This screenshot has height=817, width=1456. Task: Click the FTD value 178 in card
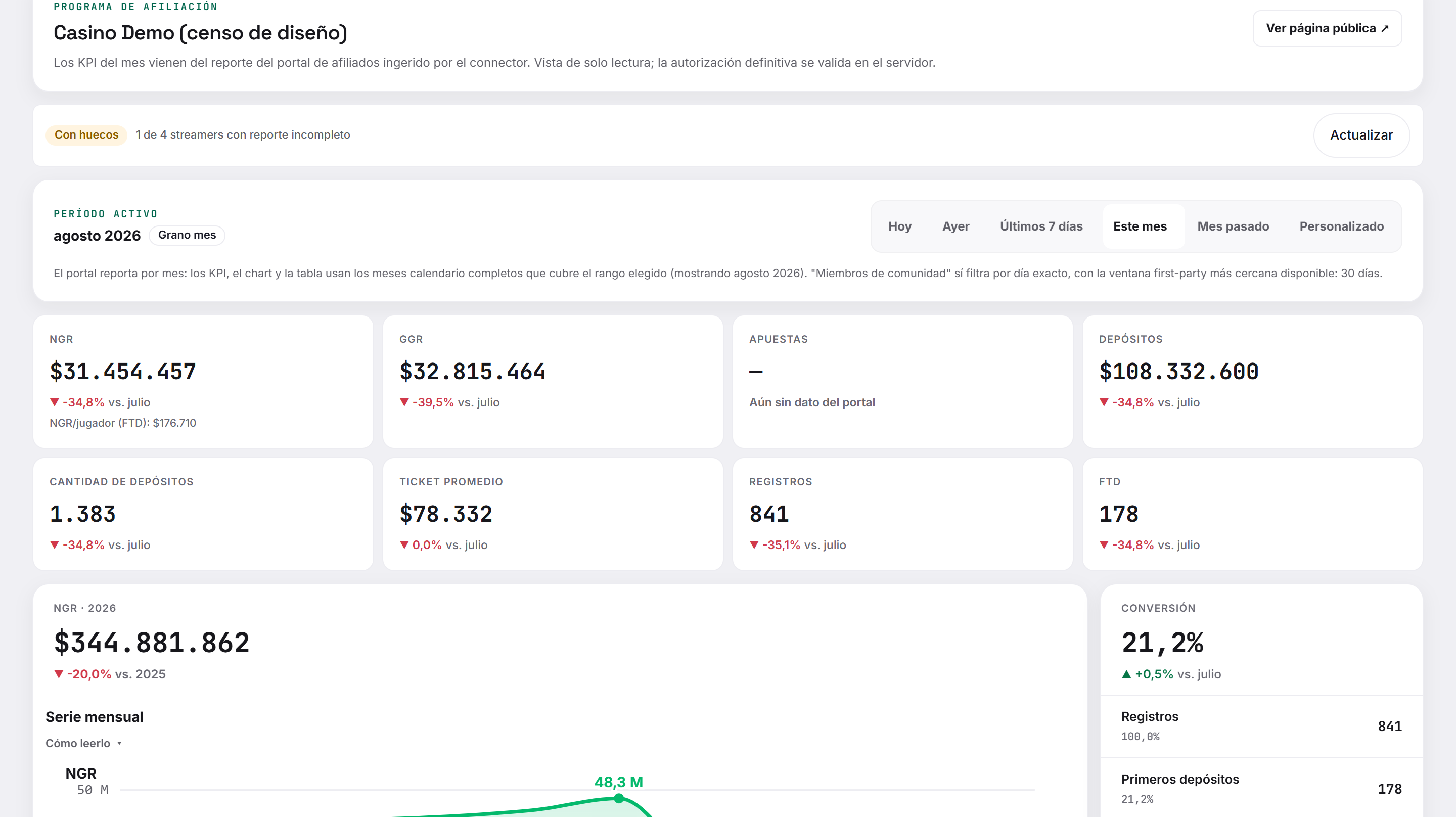[1119, 514]
